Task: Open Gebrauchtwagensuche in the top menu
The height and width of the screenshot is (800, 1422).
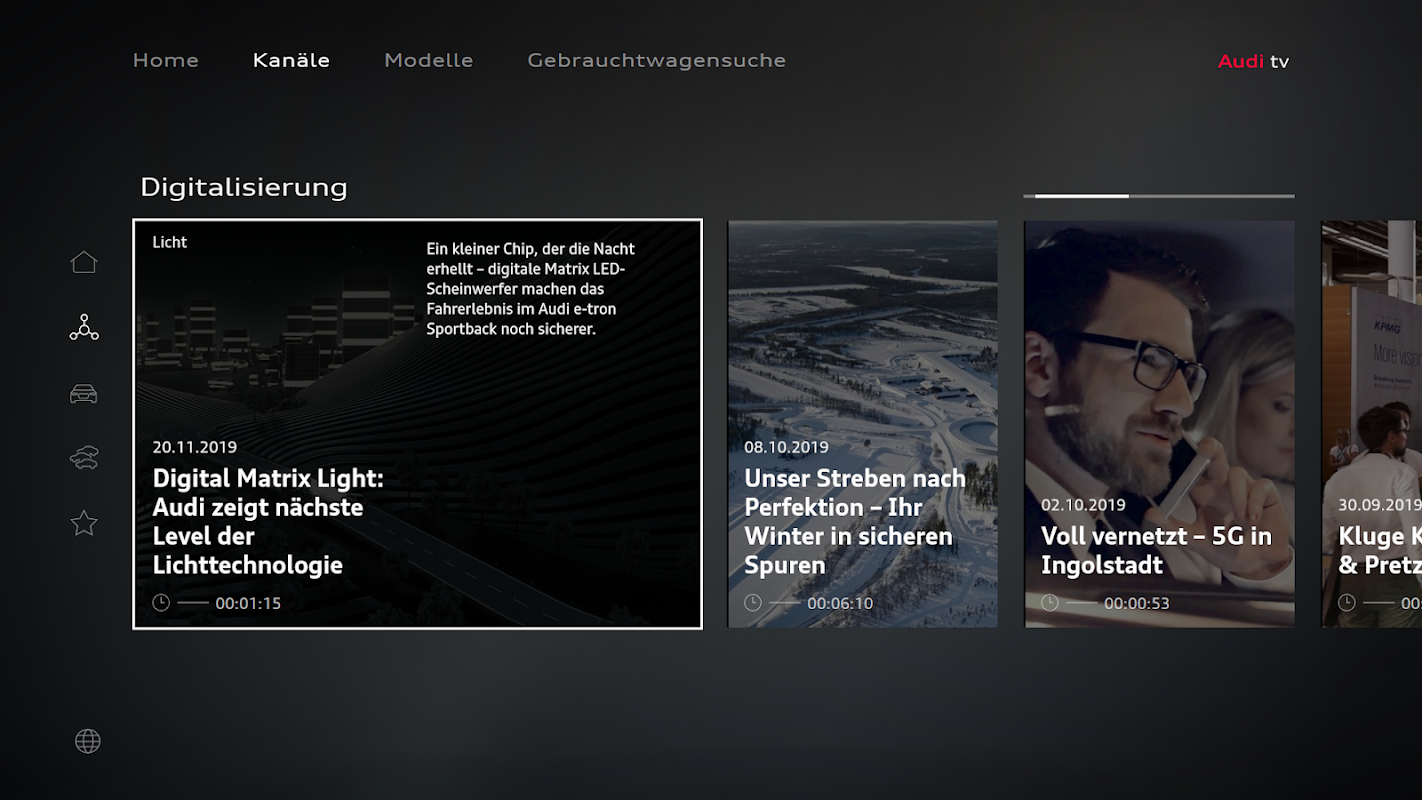Action: (657, 60)
